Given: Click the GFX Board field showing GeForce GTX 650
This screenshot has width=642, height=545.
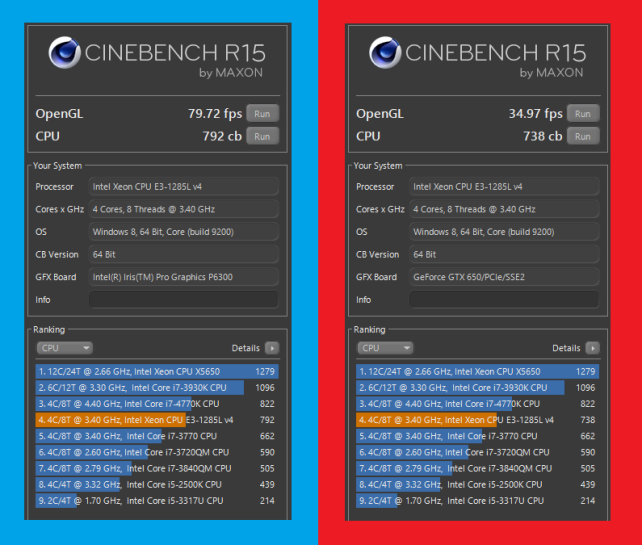Looking at the screenshot, I should click(504, 277).
